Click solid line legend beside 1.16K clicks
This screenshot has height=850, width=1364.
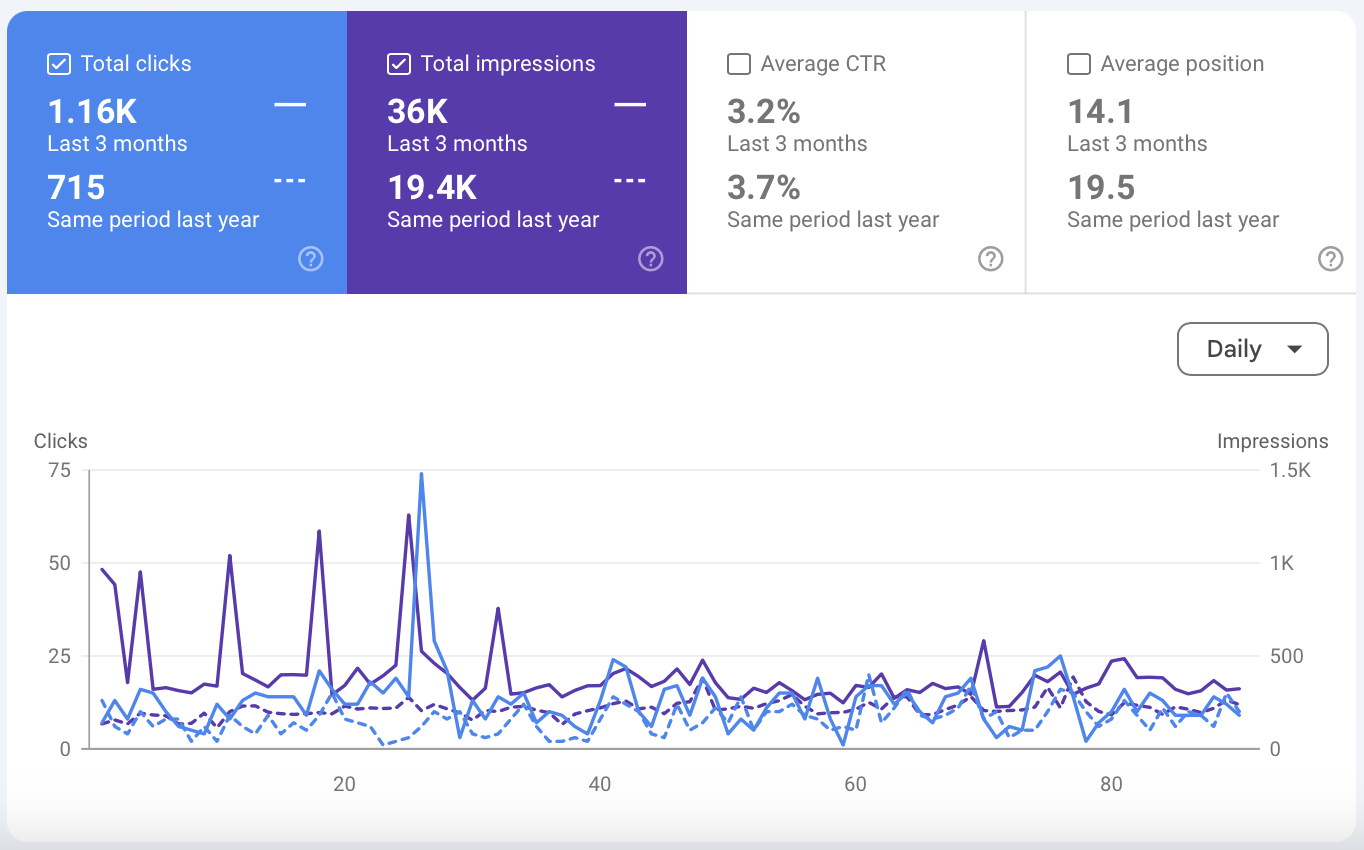[x=290, y=105]
